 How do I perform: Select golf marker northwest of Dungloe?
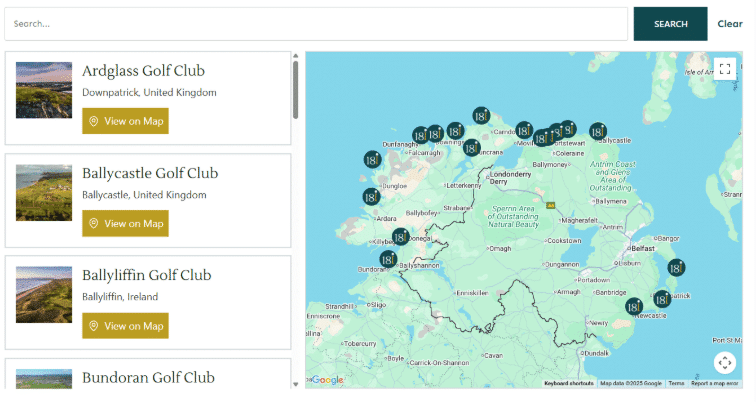point(372,160)
